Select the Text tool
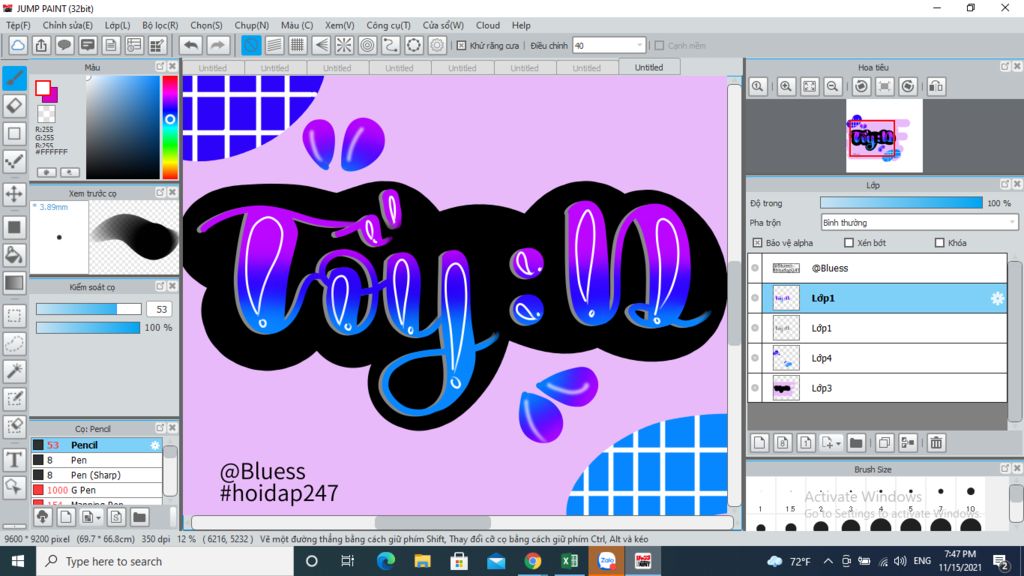This screenshot has height=576, width=1024. coord(14,460)
